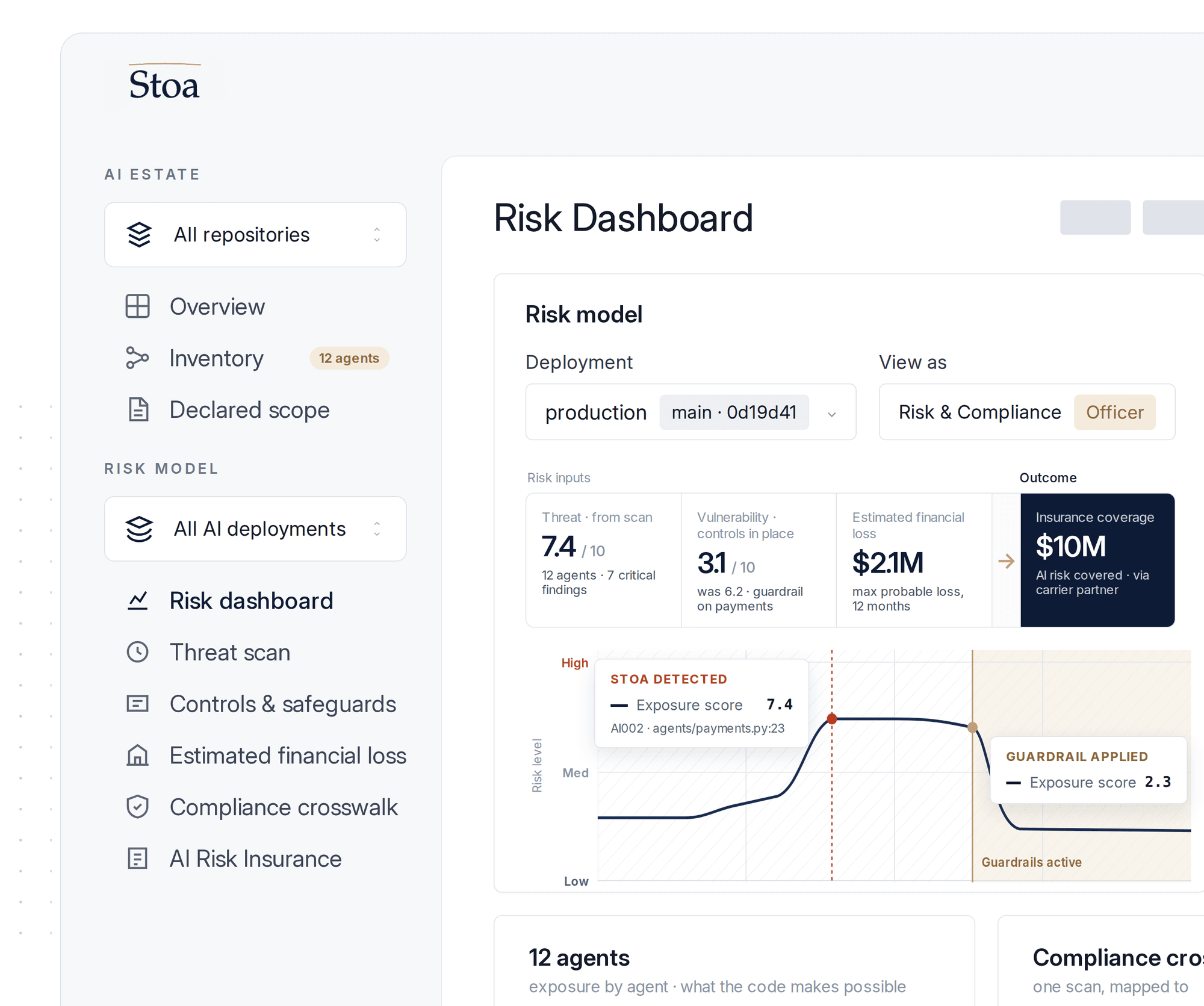This screenshot has height=1006, width=1204.
Task: Click AI002 · agents/payments.py:23 reference
Action: point(698,728)
